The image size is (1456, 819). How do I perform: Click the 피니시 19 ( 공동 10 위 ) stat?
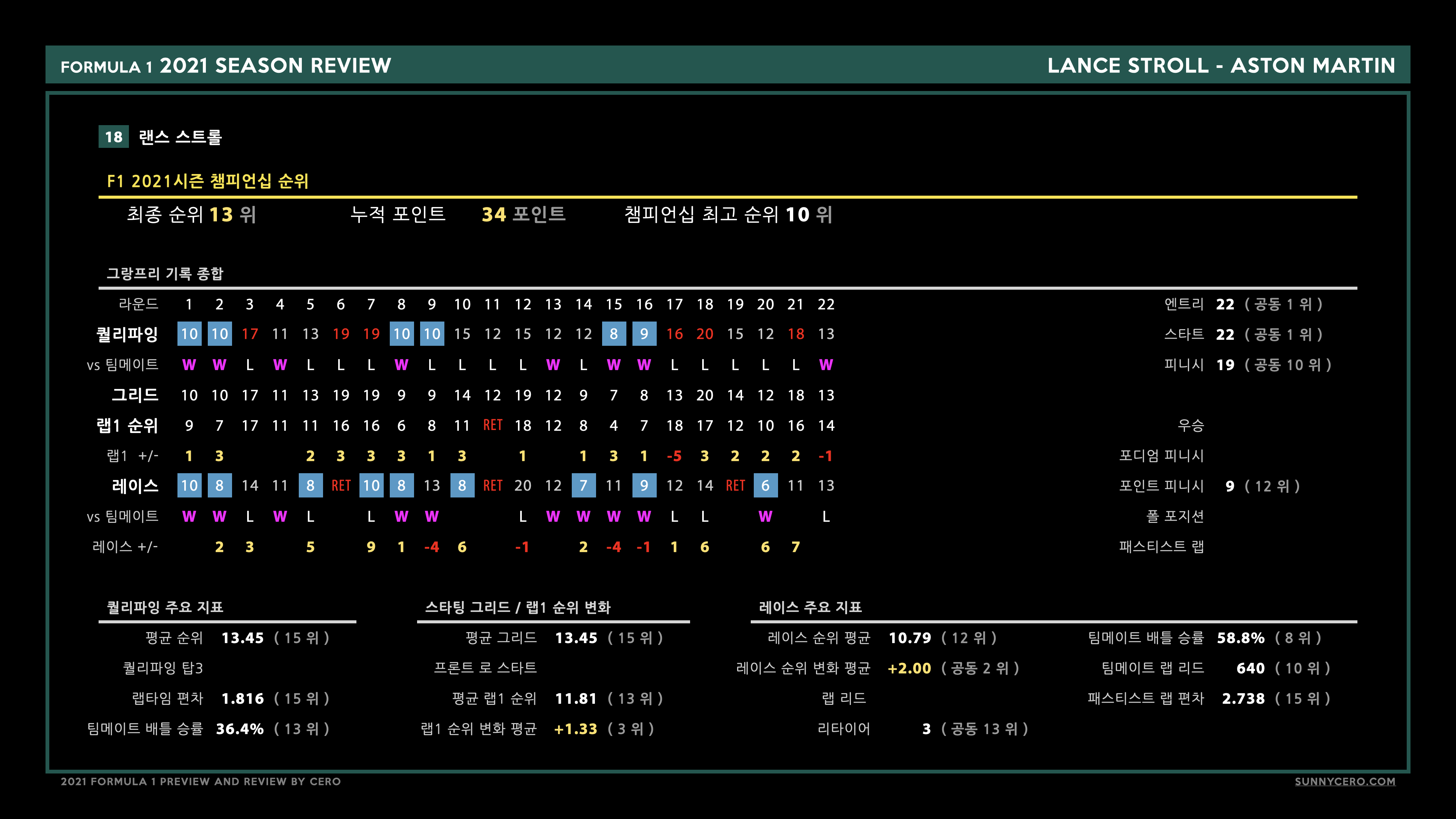(1248, 364)
